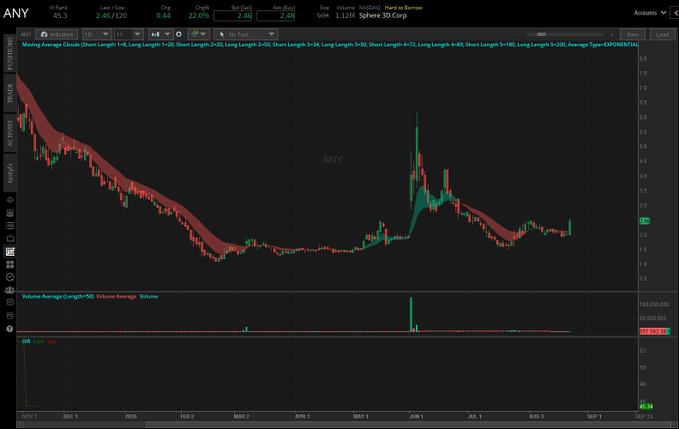Open the help question mark icon
Screen dimensions: 679x429
(10, 329)
